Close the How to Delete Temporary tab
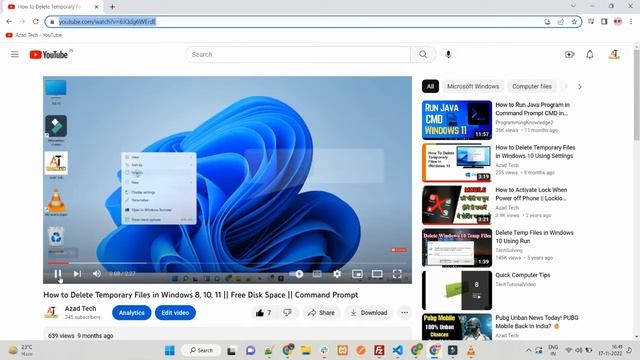The image size is (640, 360). (x=97, y=7)
